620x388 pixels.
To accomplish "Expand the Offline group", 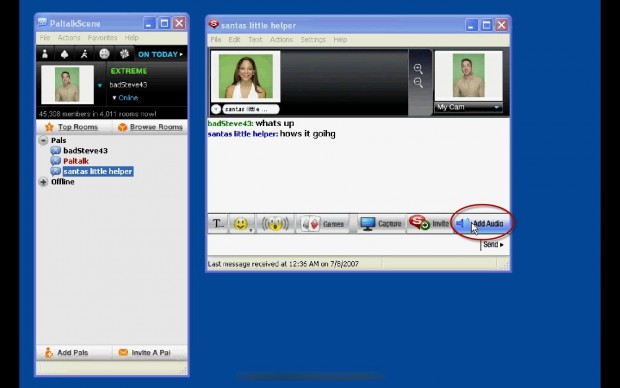I will point(43,182).
